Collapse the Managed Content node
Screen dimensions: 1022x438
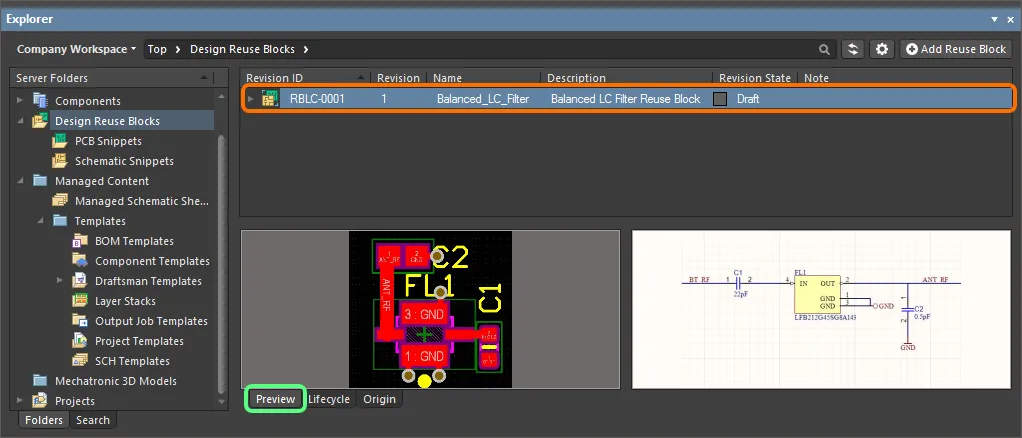[20, 181]
